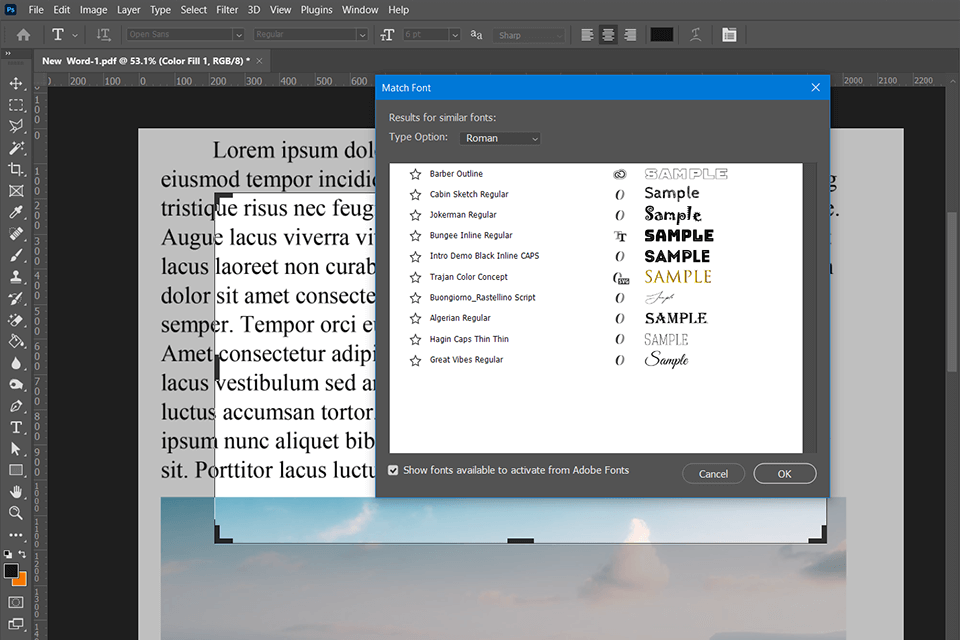Open the Filter menu
The height and width of the screenshot is (640, 960).
coord(227,10)
